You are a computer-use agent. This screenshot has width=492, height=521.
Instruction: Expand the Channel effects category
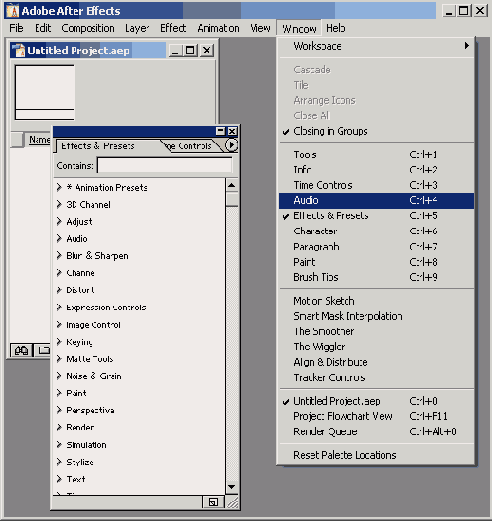(59, 273)
